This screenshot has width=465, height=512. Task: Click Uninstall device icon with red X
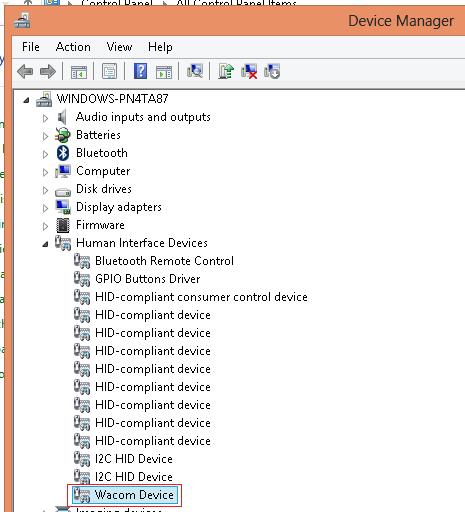(x=249, y=71)
